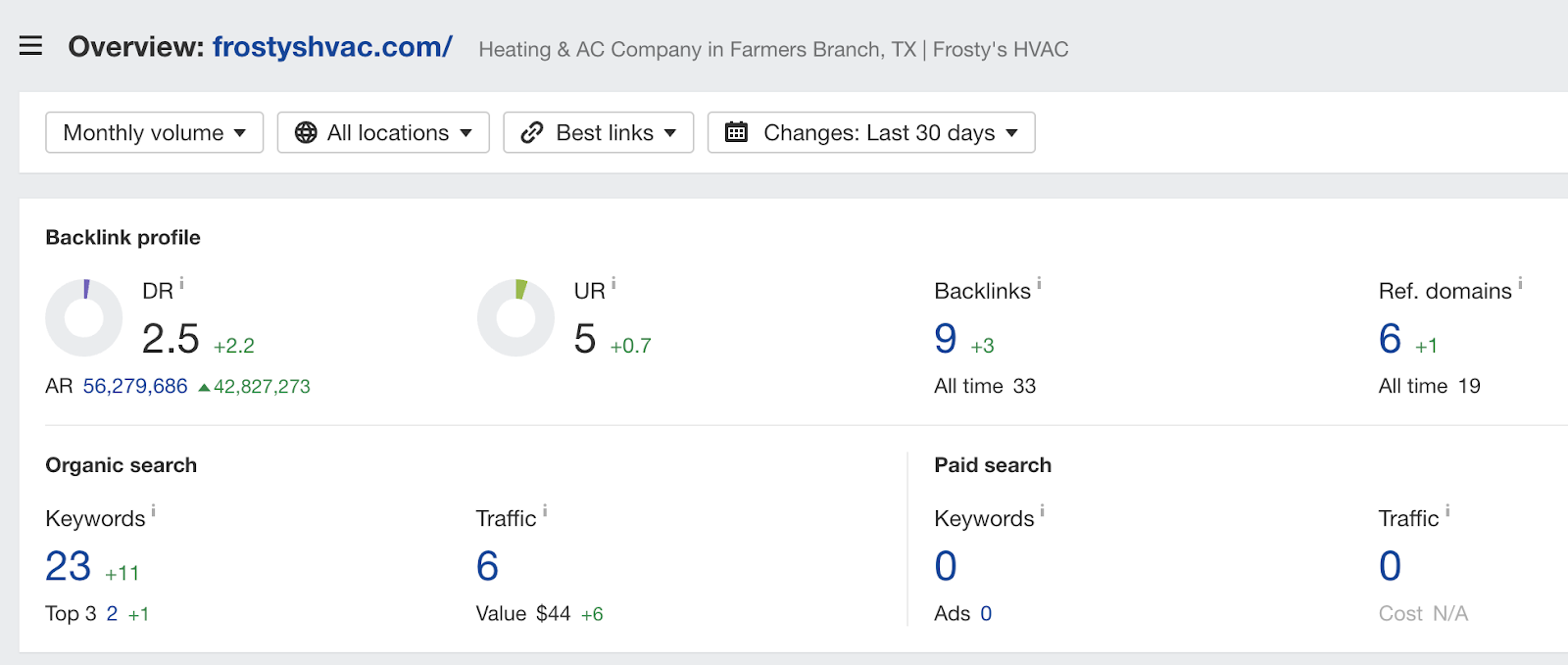Open the hamburger menu
The height and width of the screenshot is (665, 1568).
[x=30, y=46]
